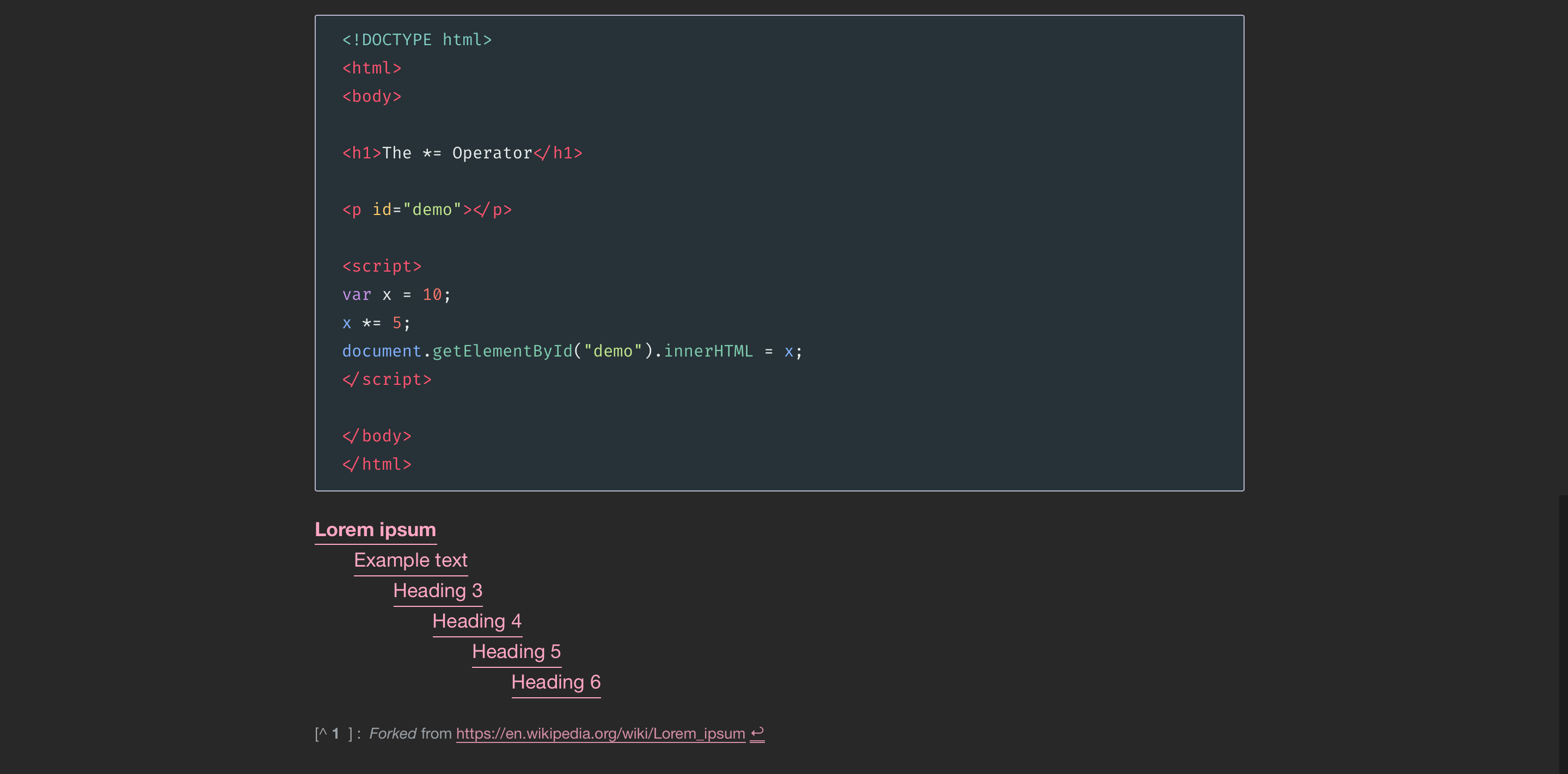Viewport: 1568px width, 774px height.
Task: Click the 'x *= 5;' code line
Action: (x=376, y=322)
